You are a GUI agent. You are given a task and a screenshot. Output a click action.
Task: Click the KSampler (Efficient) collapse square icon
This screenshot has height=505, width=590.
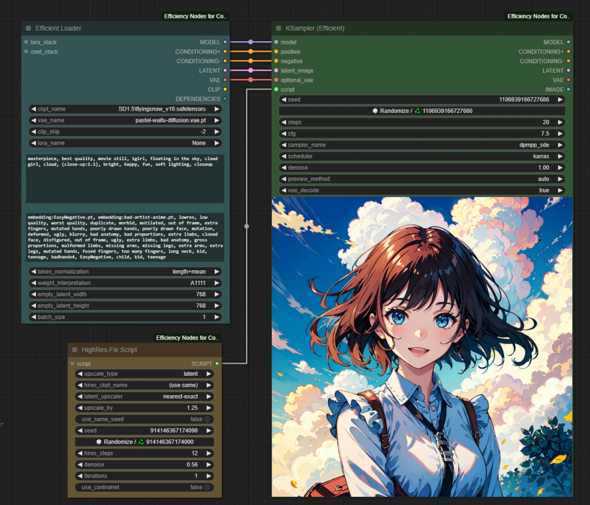click(278, 28)
